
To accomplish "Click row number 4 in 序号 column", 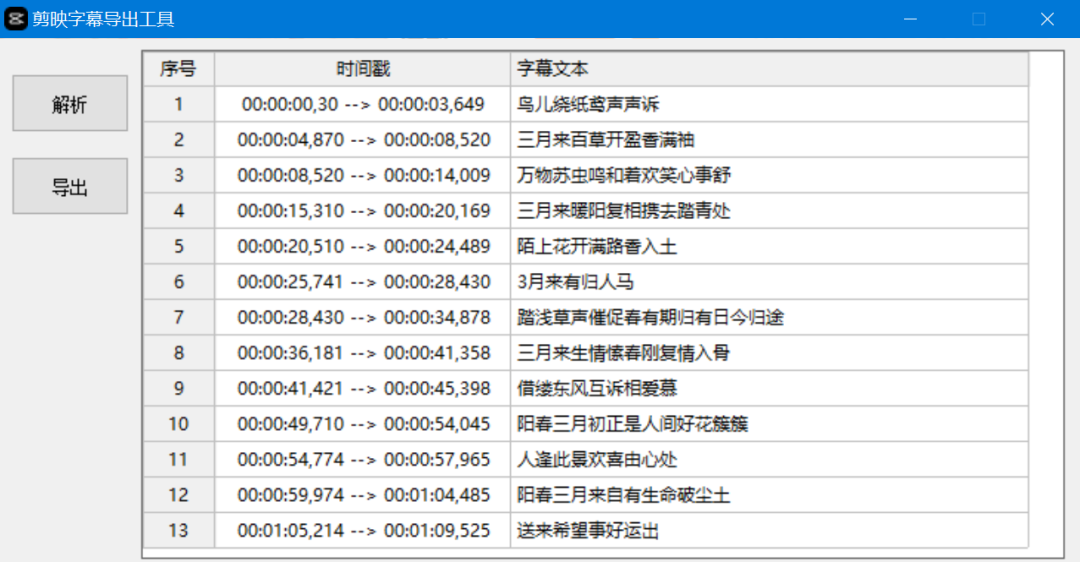I will 178,211.
